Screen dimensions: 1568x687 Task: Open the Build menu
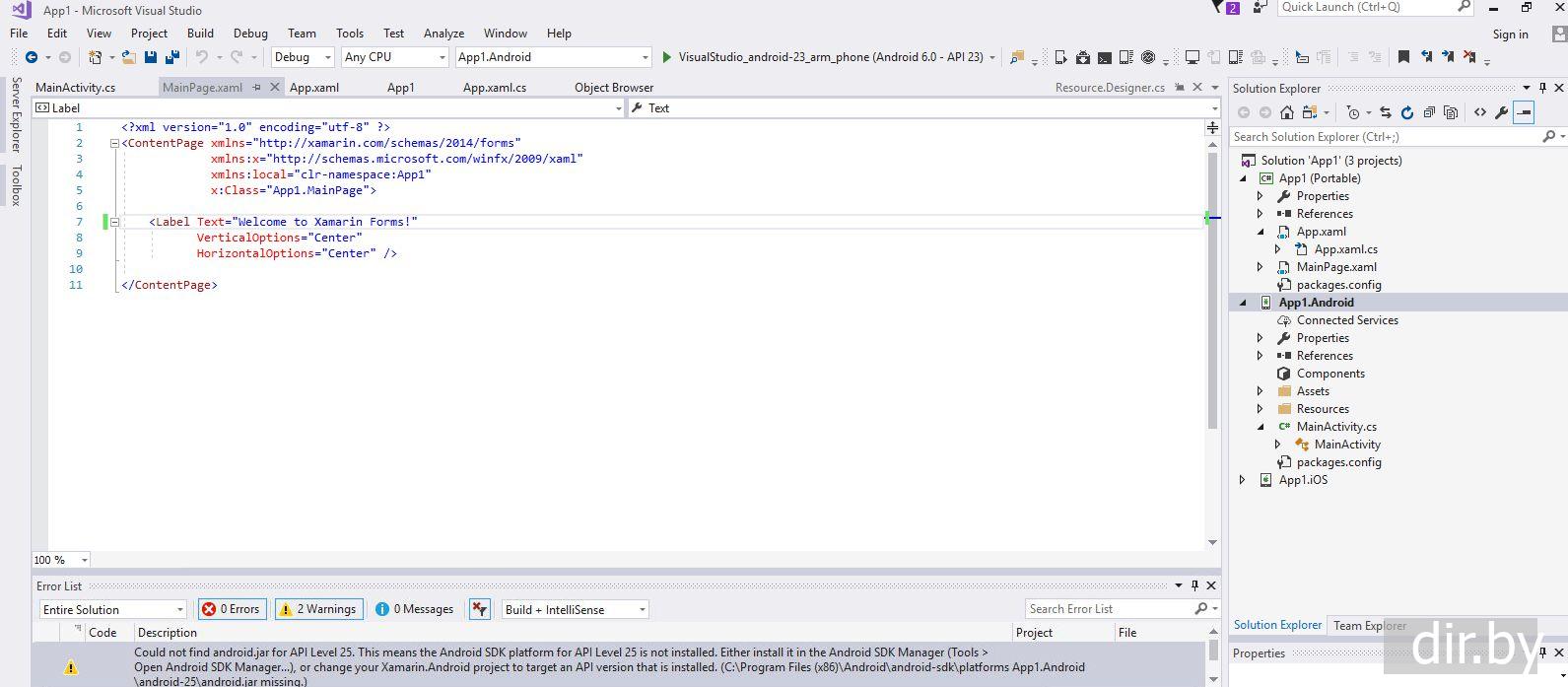click(x=200, y=33)
